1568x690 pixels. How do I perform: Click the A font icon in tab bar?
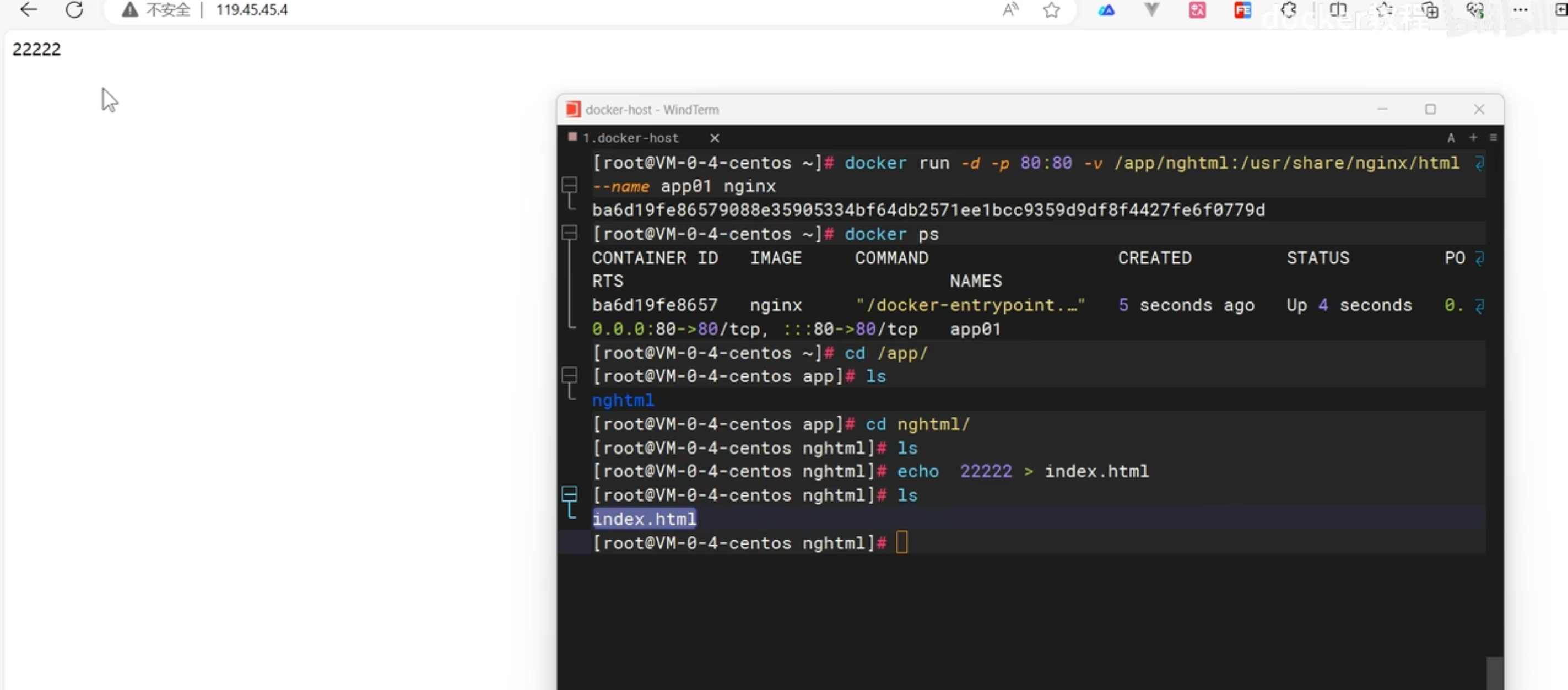[x=1451, y=138]
